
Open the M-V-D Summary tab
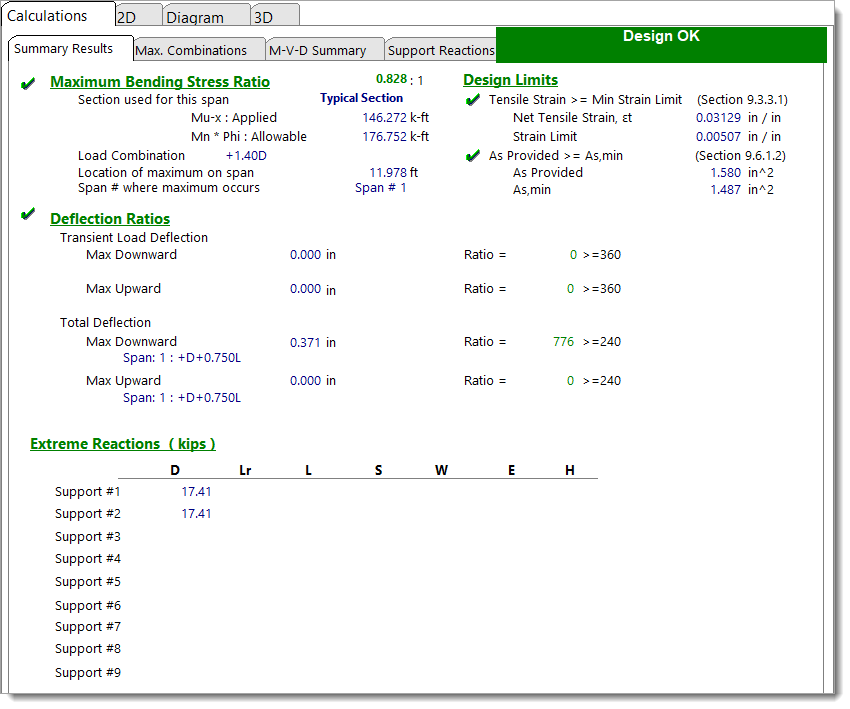[321, 48]
